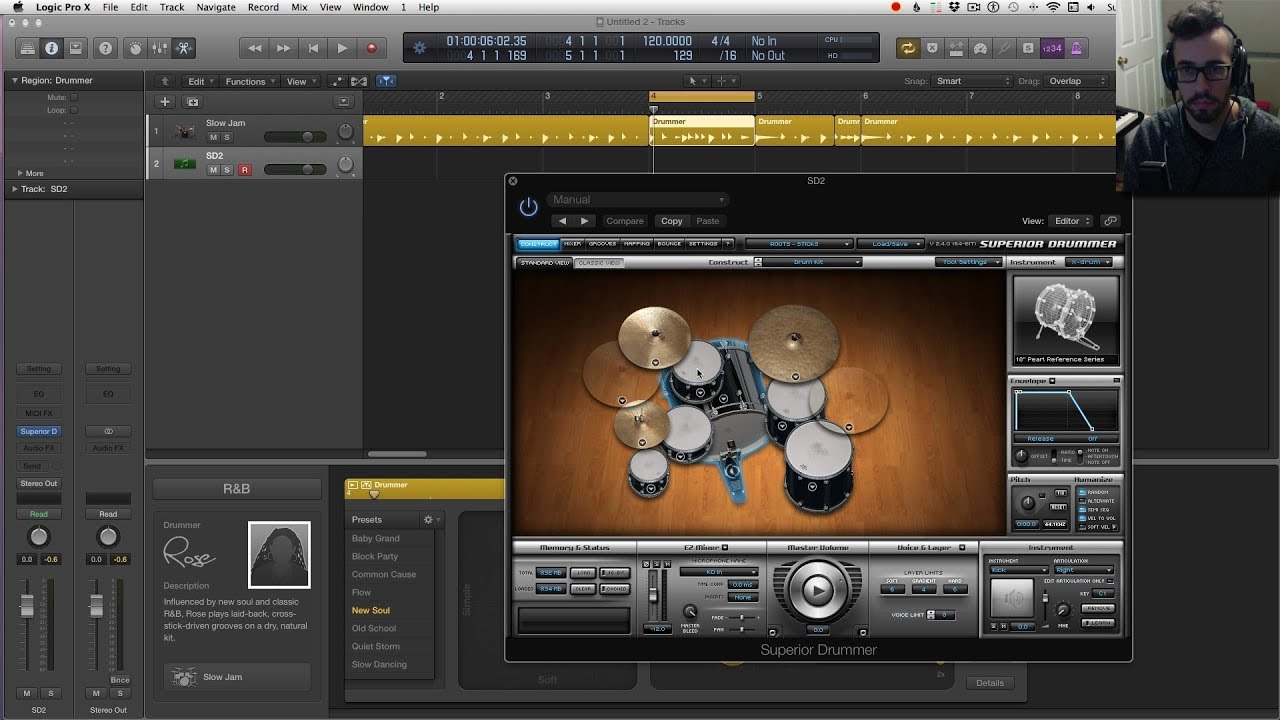Preview sound with Master Volume play button
This screenshot has height=720, width=1280.
point(817,590)
